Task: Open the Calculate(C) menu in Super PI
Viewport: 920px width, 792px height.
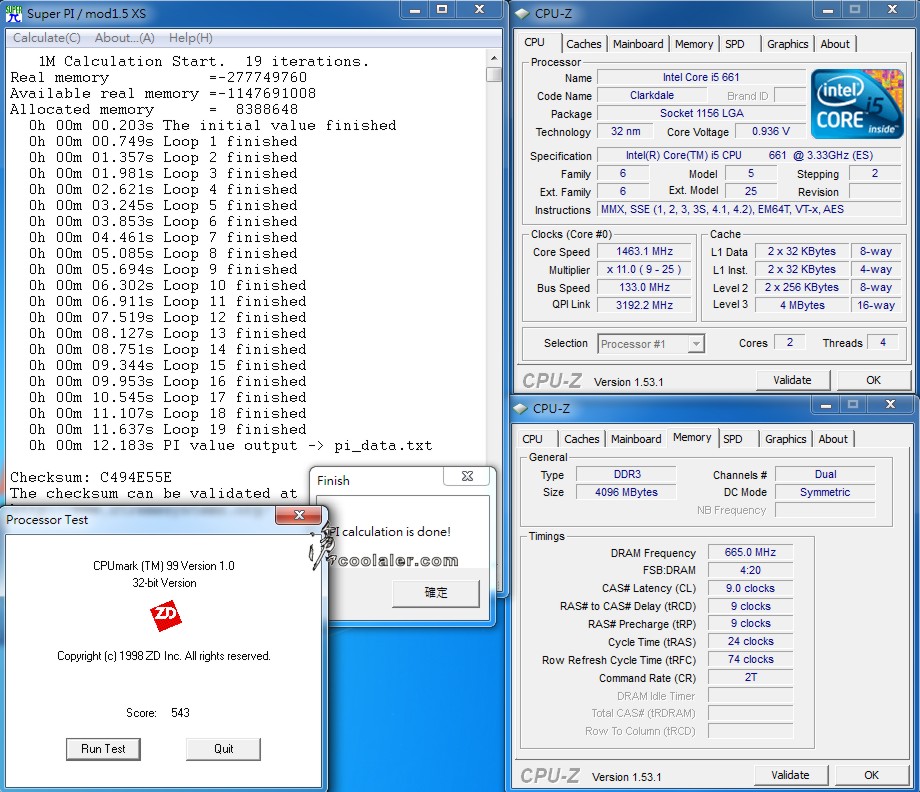Action: 47,38
